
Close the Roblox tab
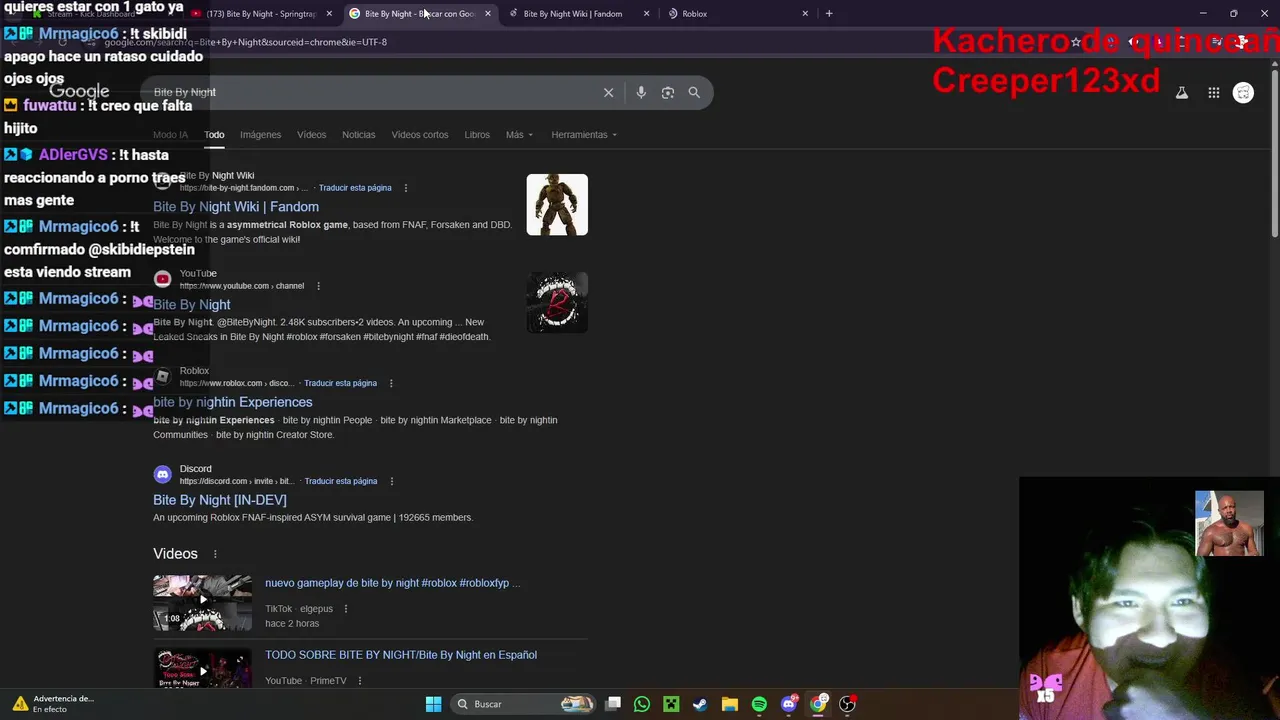click(805, 14)
